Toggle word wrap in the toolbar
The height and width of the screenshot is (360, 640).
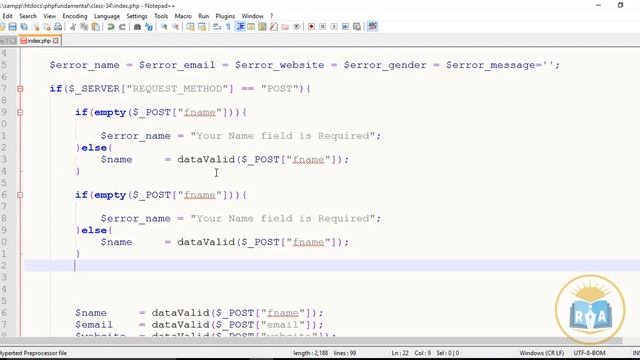click(x=217, y=27)
